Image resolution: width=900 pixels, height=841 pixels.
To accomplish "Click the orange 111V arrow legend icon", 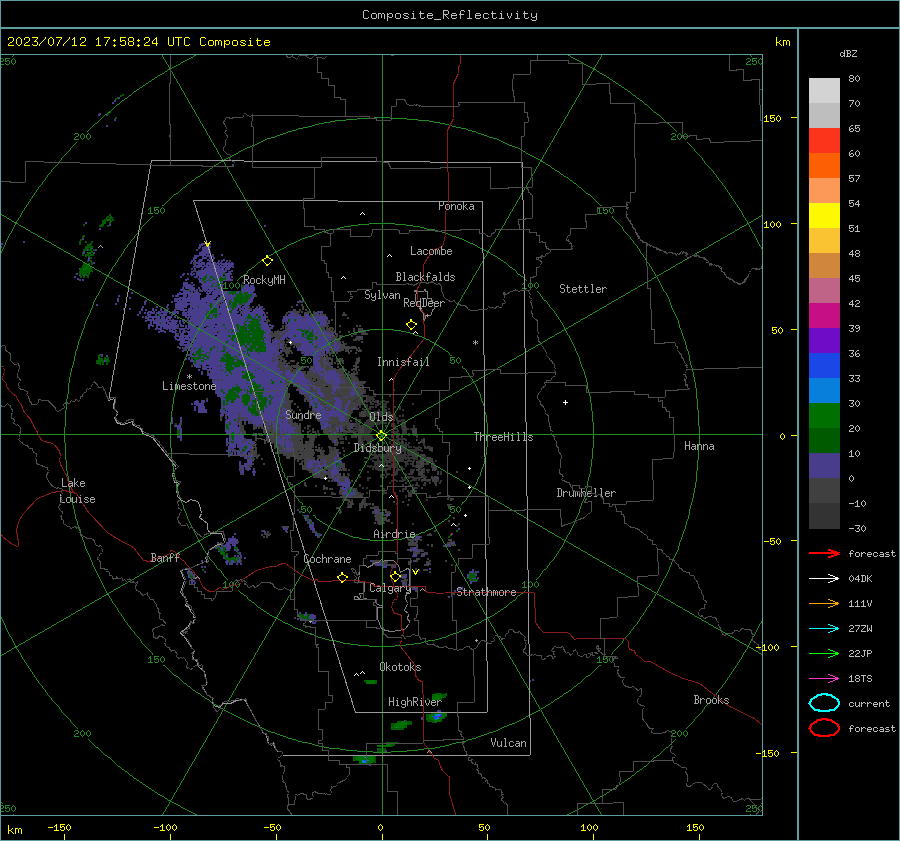I will 824,603.
